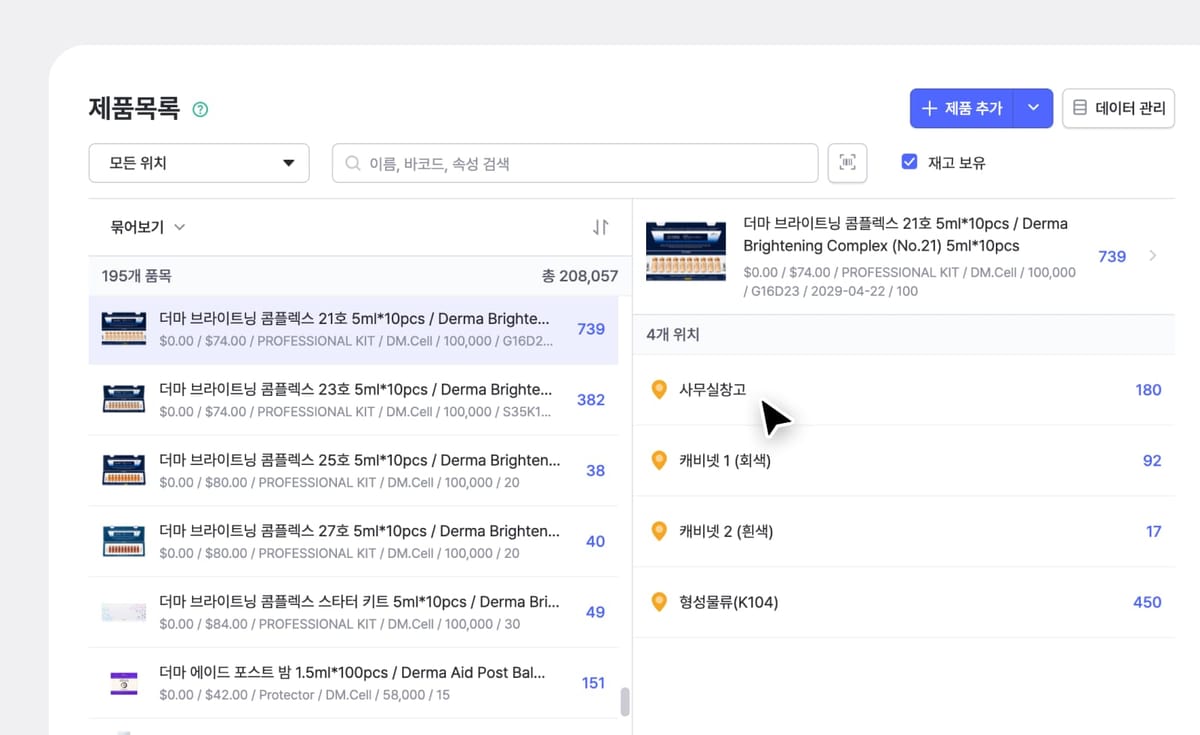Click the barcode scan icon button
1200x735 pixels.
[848, 163]
